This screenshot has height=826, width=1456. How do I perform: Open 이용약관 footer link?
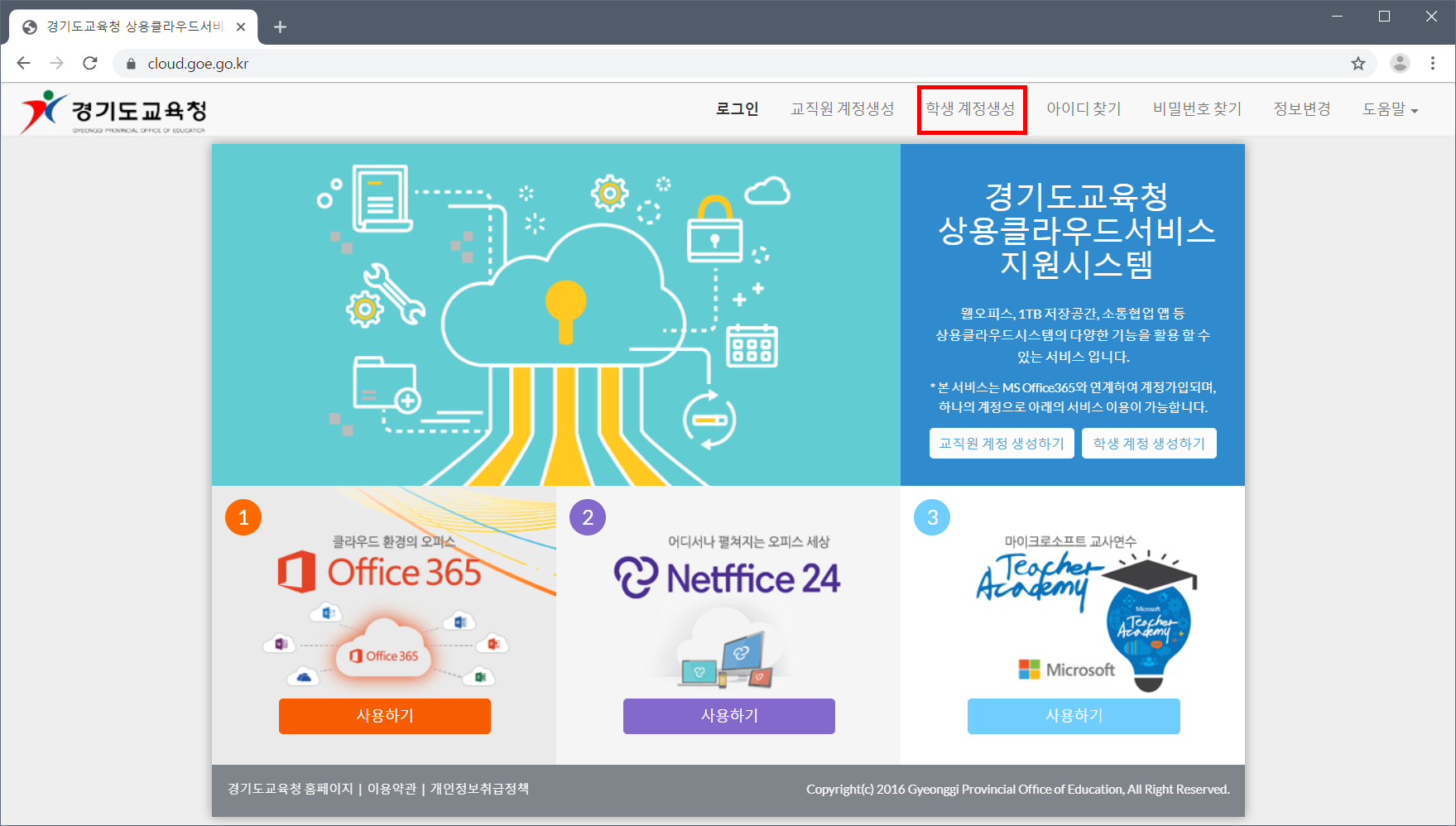point(392,789)
